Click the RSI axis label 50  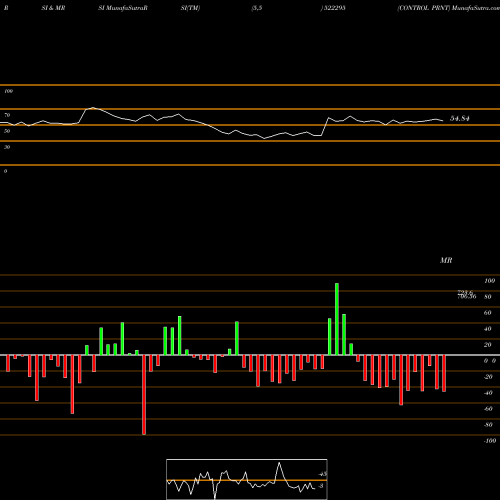(7, 131)
